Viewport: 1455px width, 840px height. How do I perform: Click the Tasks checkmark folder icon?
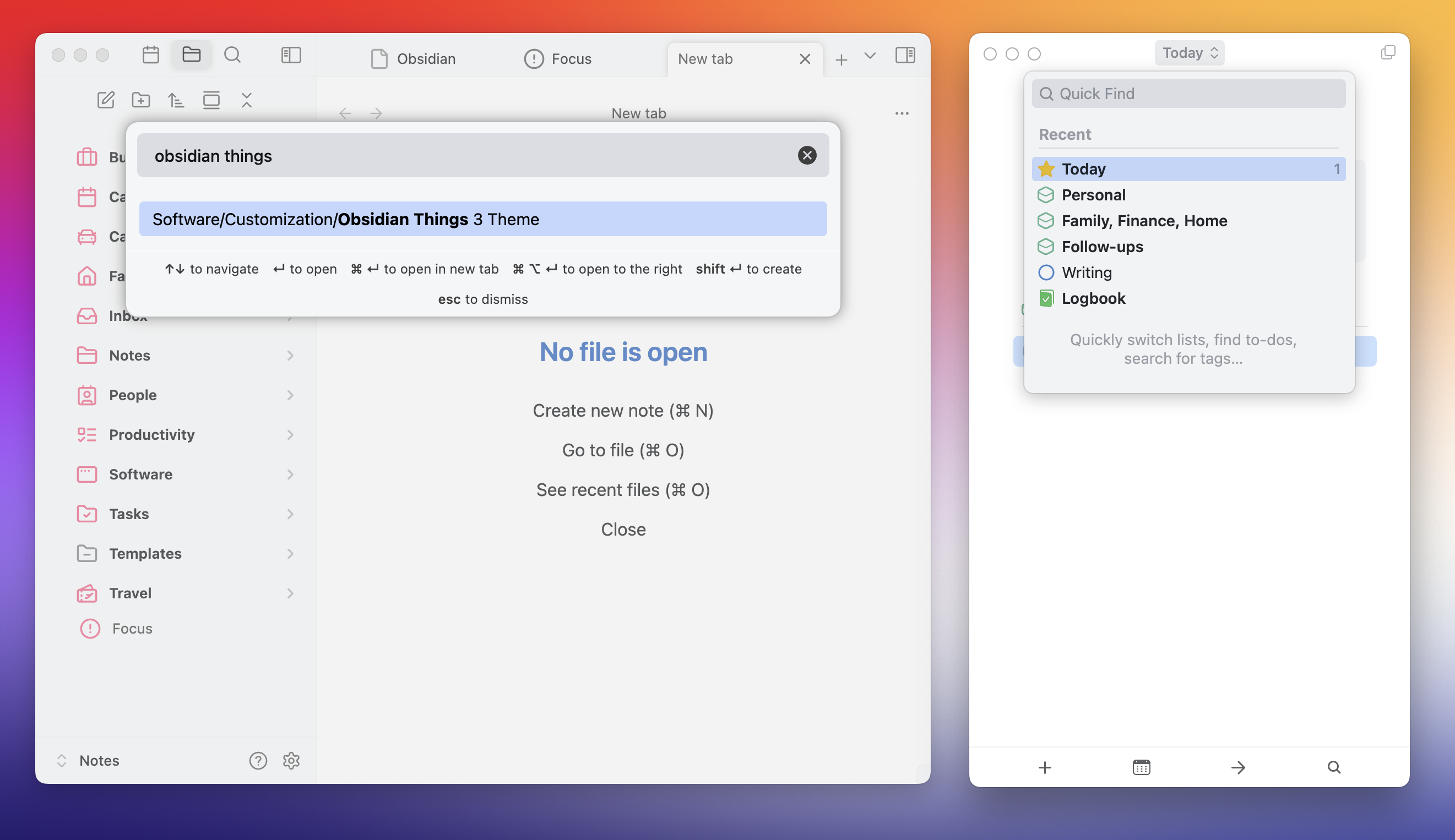(x=87, y=514)
